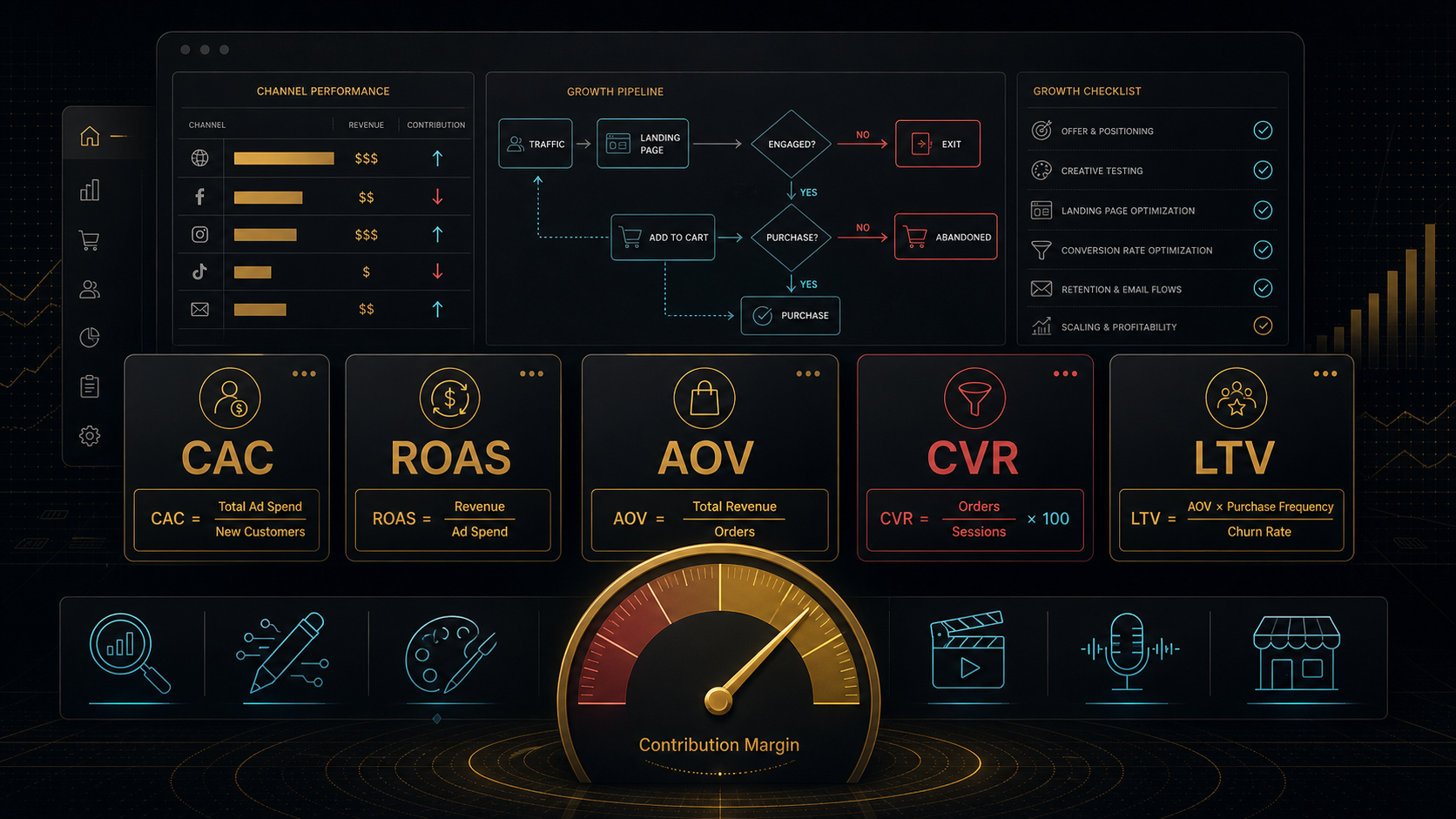Open the bar chart analytics sidebar icon
Image resolution: width=1456 pixels, height=819 pixels.
[x=90, y=190]
